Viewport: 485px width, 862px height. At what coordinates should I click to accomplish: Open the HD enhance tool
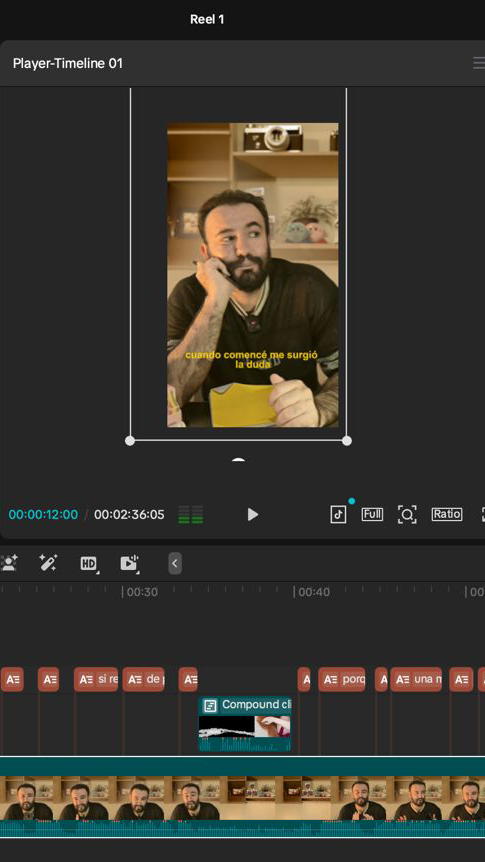89,563
